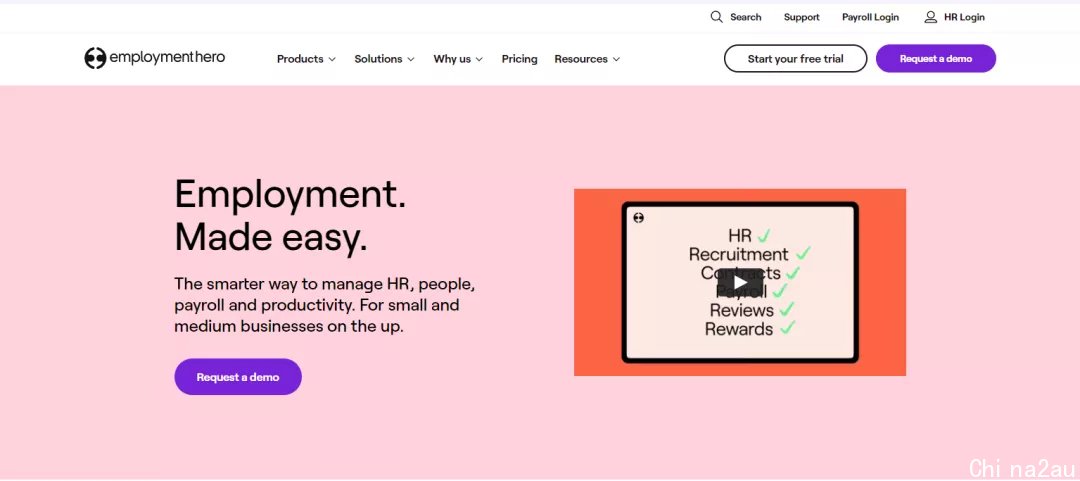Open the Products menu

click(306, 59)
